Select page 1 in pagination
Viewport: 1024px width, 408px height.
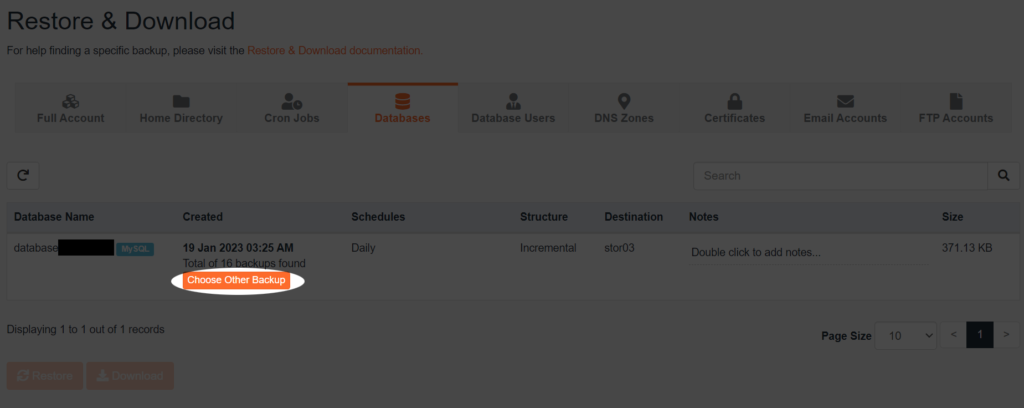pos(980,336)
